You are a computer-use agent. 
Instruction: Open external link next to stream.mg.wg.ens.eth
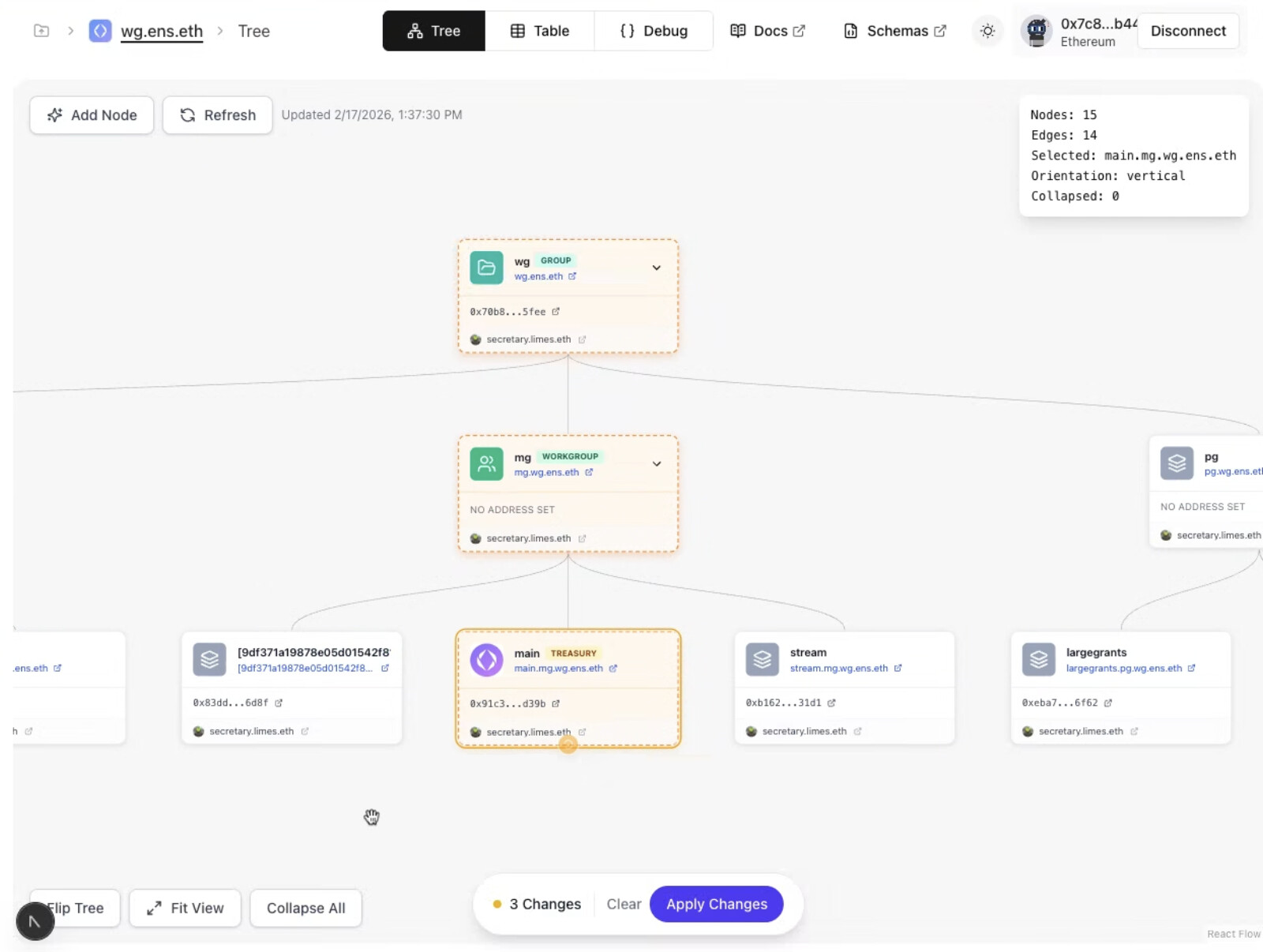click(x=898, y=669)
